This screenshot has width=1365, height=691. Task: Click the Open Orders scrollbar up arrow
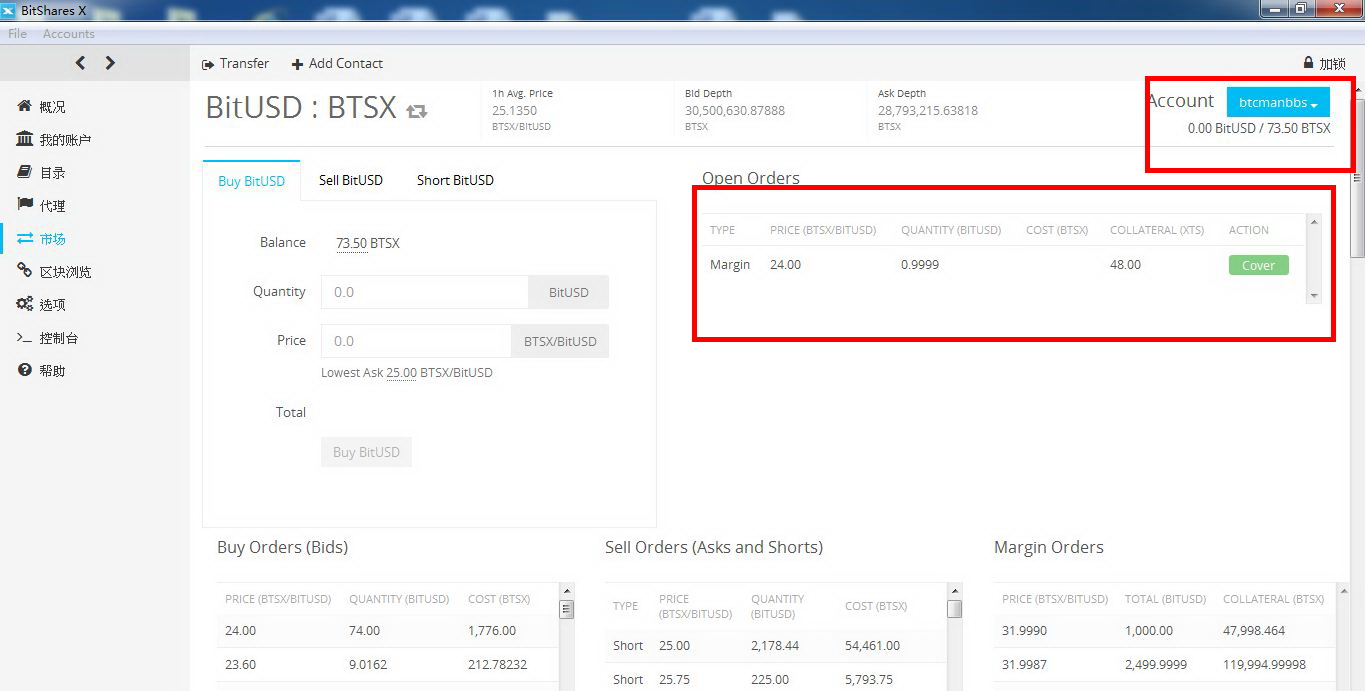(x=1314, y=221)
